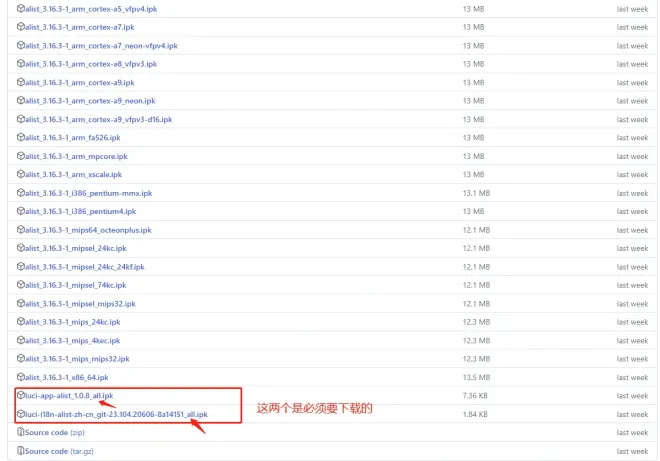This screenshot has height=461, width=660.
Task: Select alist_3.16.3-1_arm_cortex-a9_neon.ipk asset
Action: point(90,101)
